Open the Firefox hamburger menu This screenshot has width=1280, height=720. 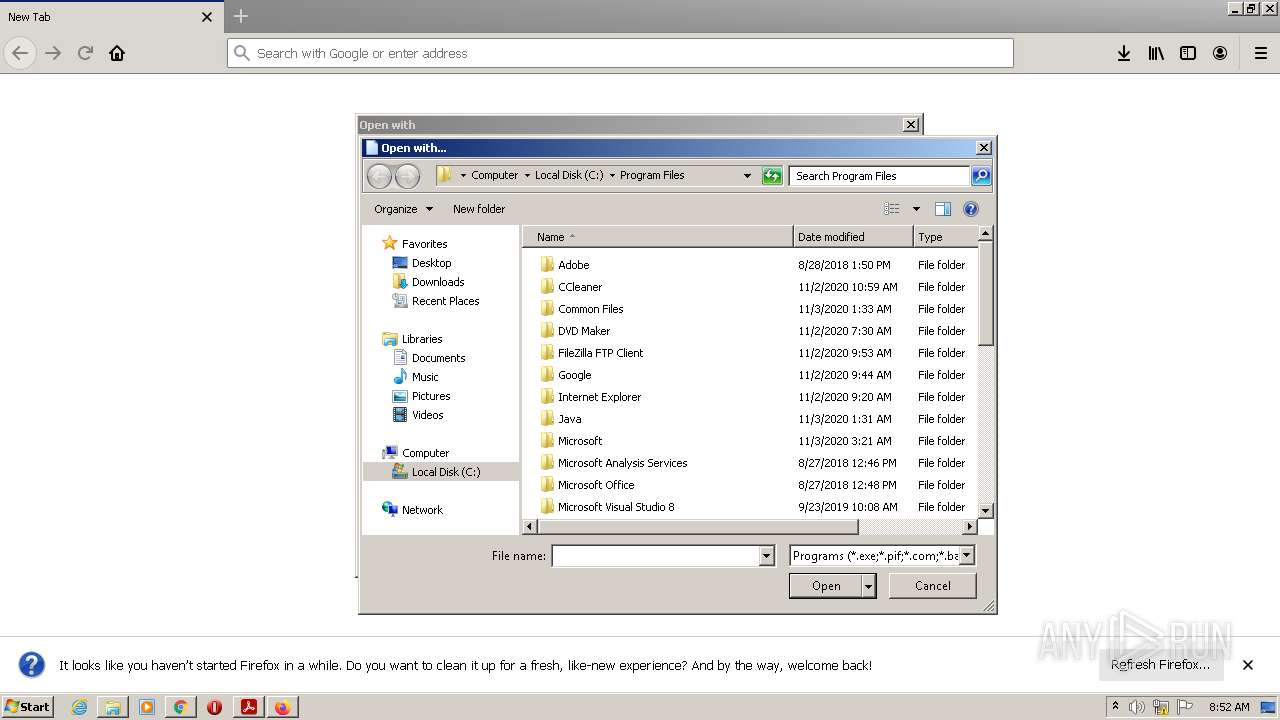pos(1261,53)
